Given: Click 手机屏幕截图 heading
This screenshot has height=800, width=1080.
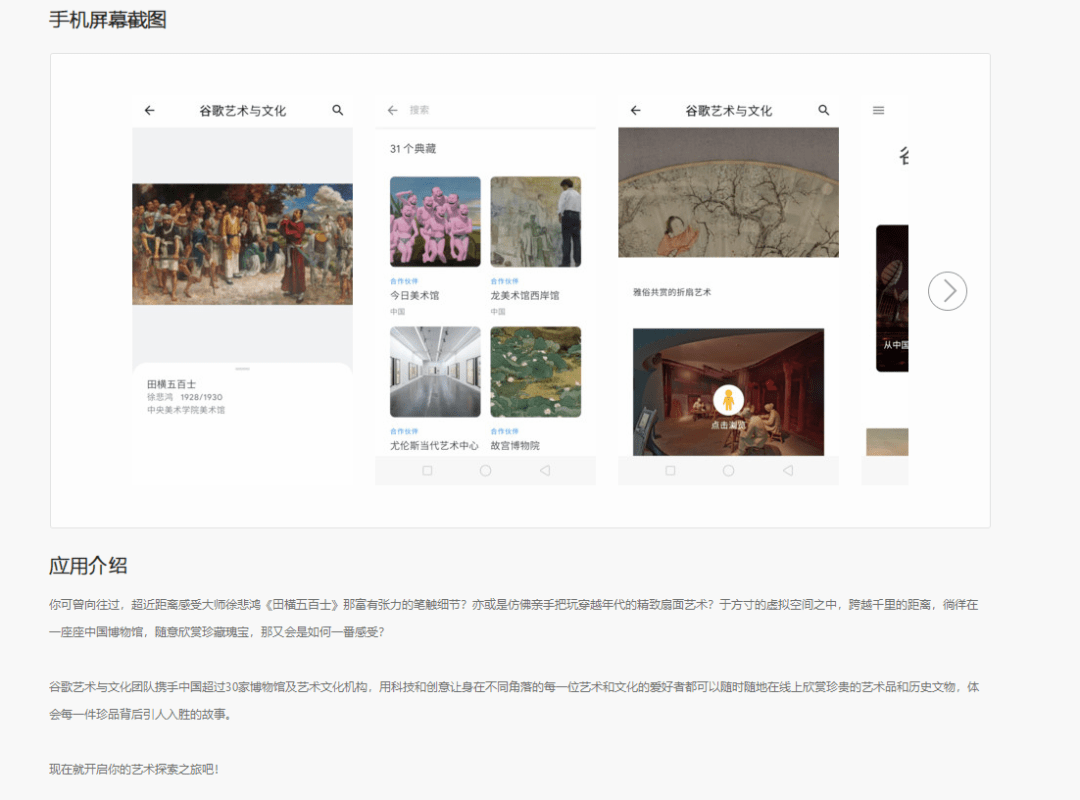Looking at the screenshot, I should (x=107, y=20).
